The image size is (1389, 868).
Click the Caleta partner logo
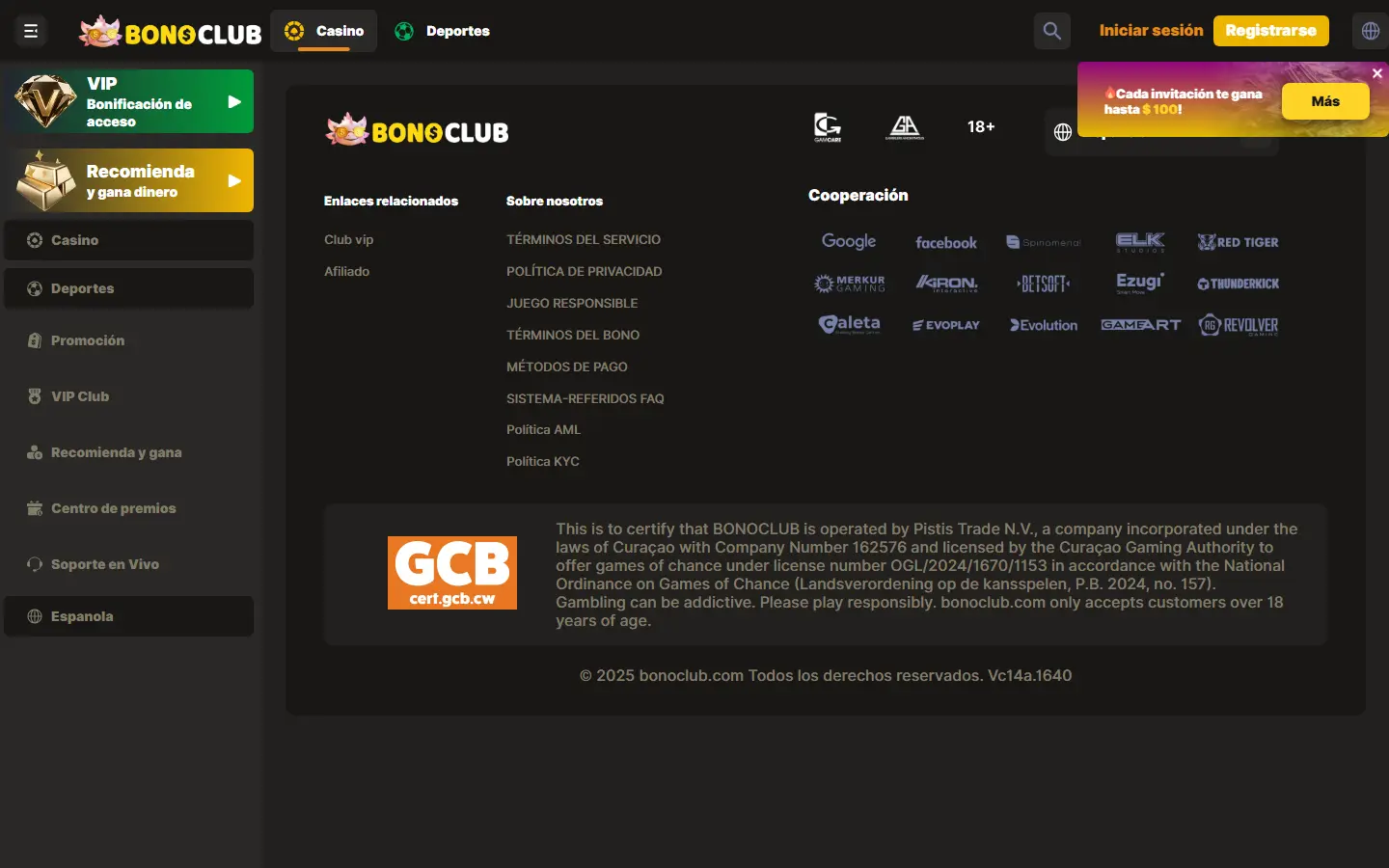849,325
